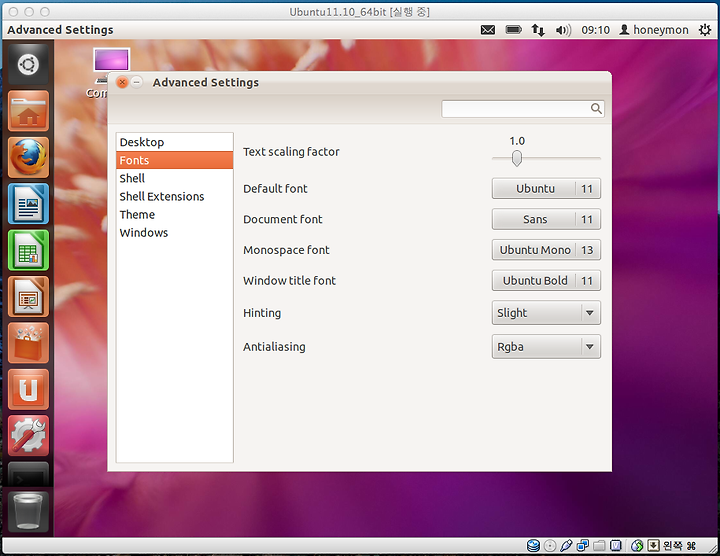Click the search magnifier icon in Advanced Settings
Screen dimensions: 720x556
[x=596, y=109]
